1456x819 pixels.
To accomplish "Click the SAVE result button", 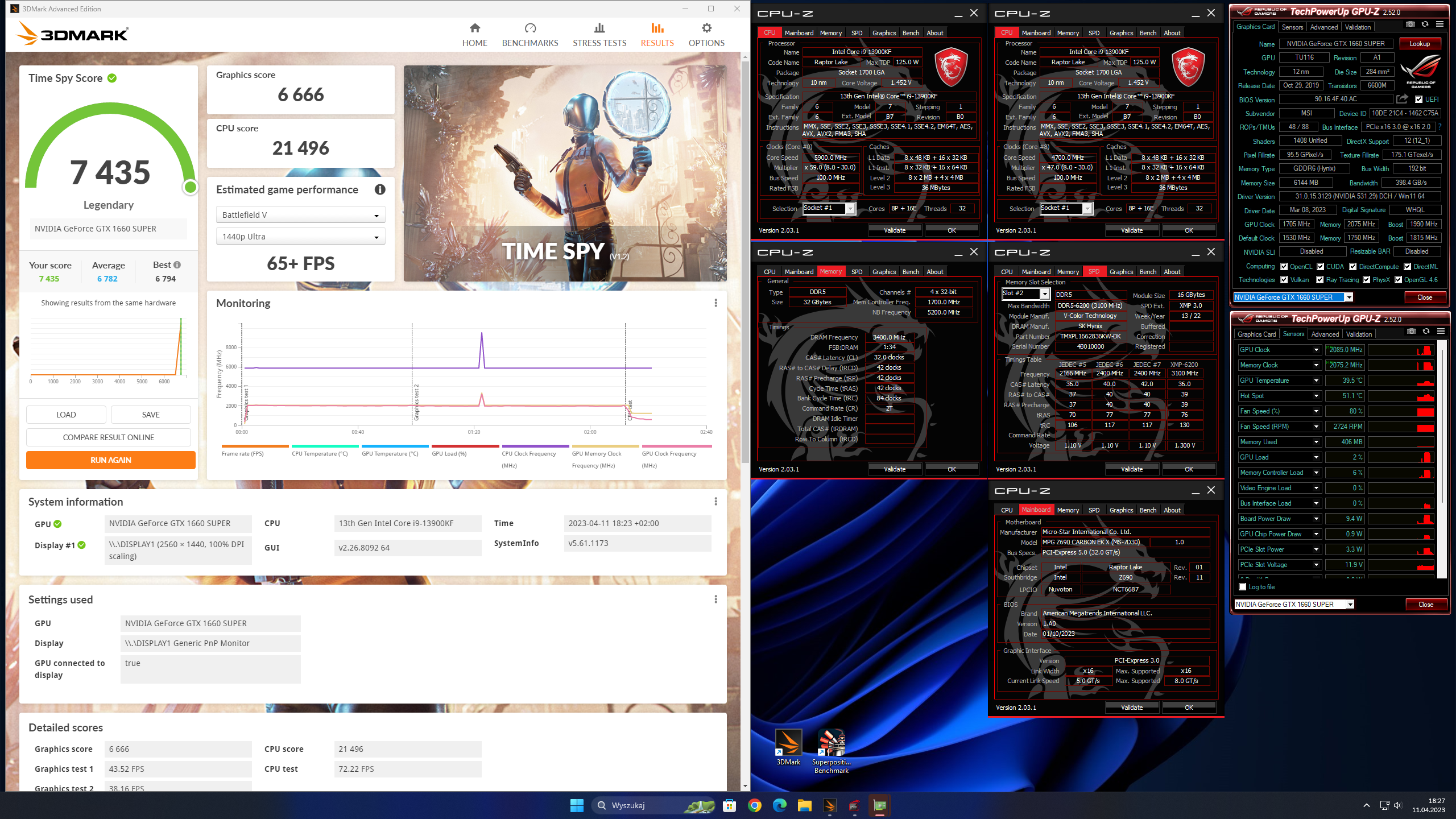I will 151,415.
